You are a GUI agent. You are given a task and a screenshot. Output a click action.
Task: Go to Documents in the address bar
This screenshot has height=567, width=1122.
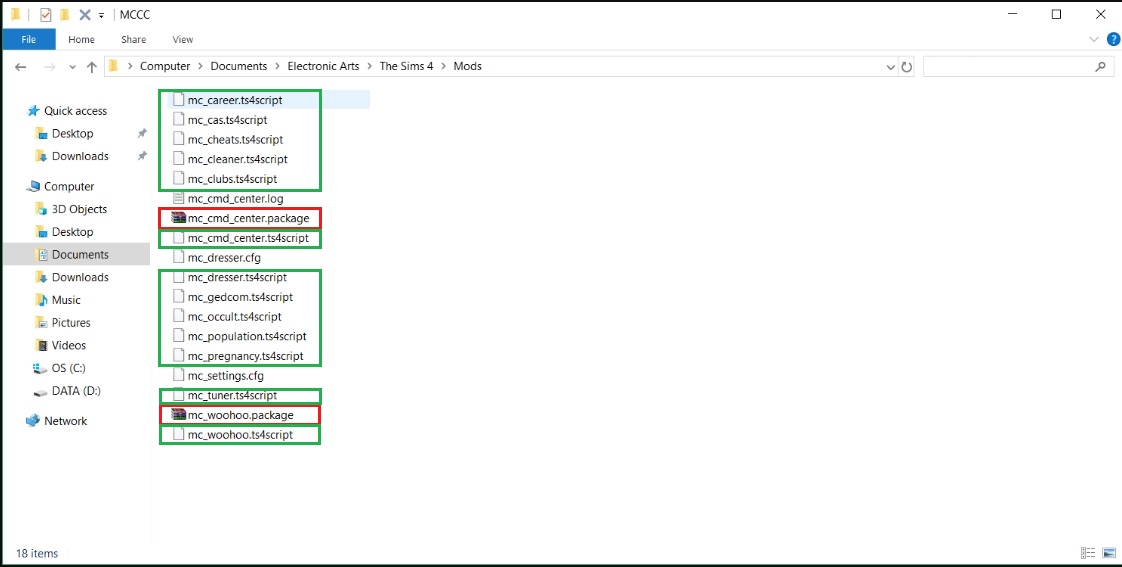(x=239, y=66)
